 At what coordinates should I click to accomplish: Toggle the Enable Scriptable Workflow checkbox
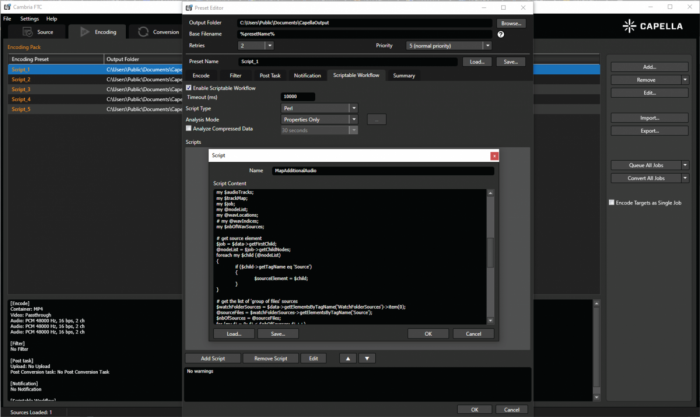point(188,88)
